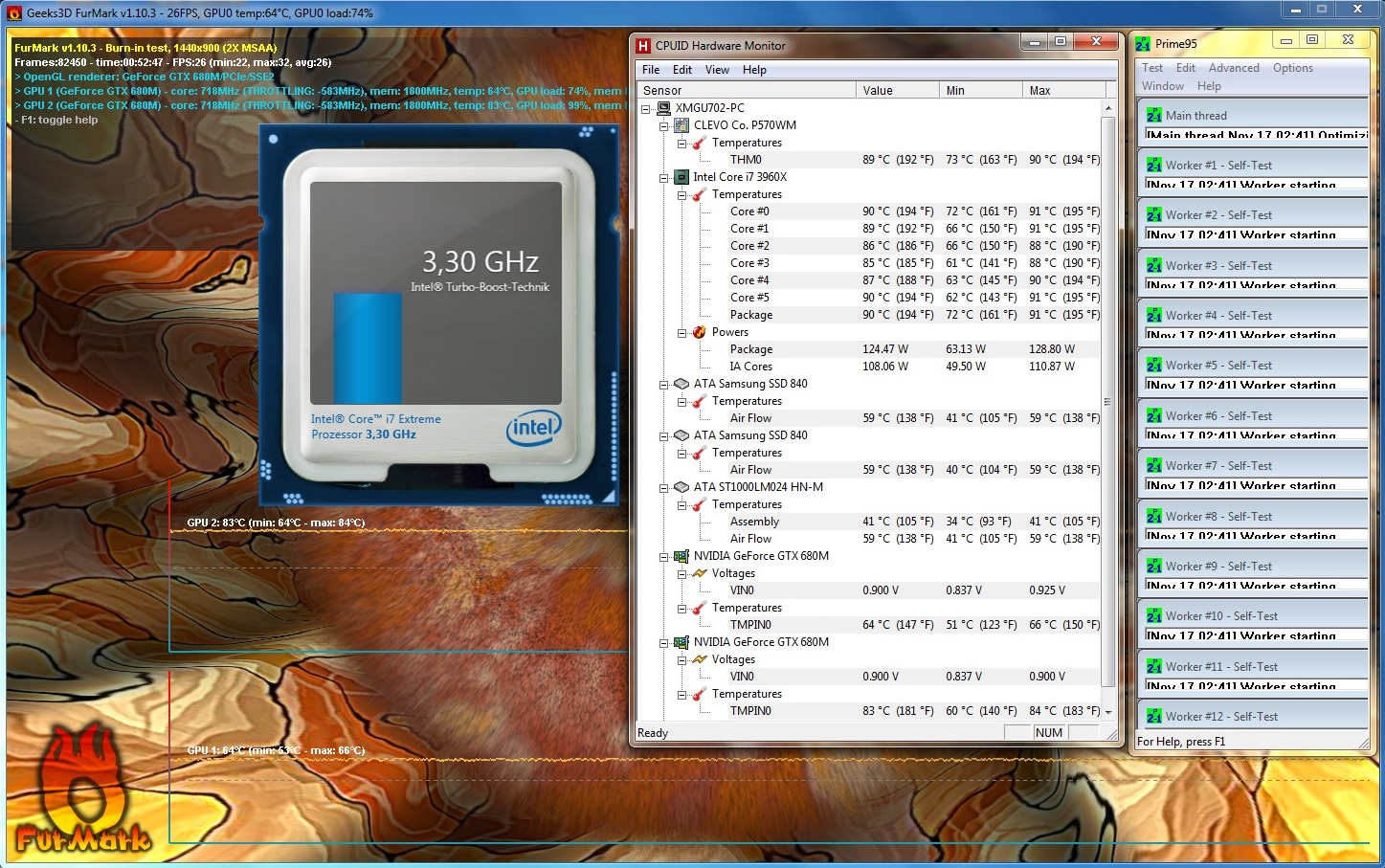Collapse the first ATA Samsung SSD 840 node

(x=663, y=385)
